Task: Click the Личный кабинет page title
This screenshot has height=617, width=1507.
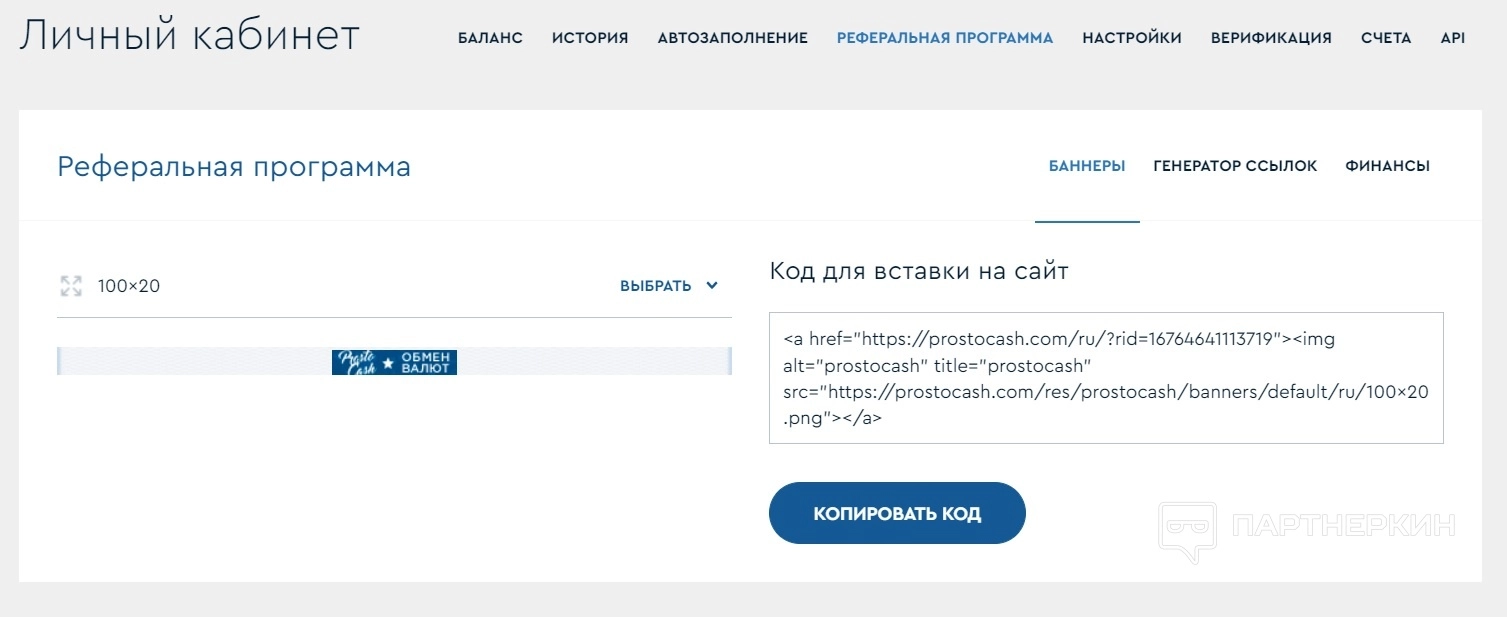Action: click(189, 36)
